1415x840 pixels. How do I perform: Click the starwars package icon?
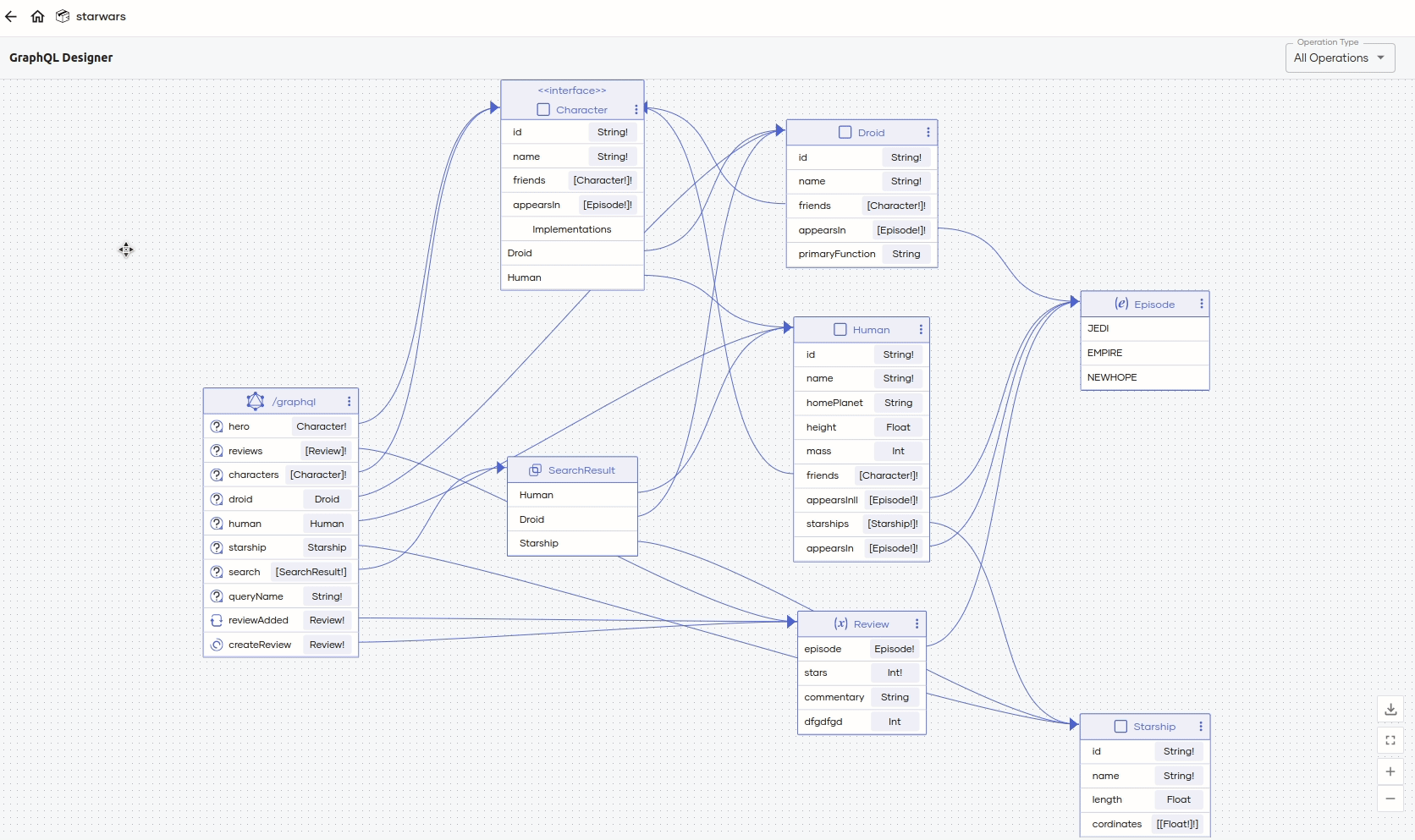tap(63, 16)
